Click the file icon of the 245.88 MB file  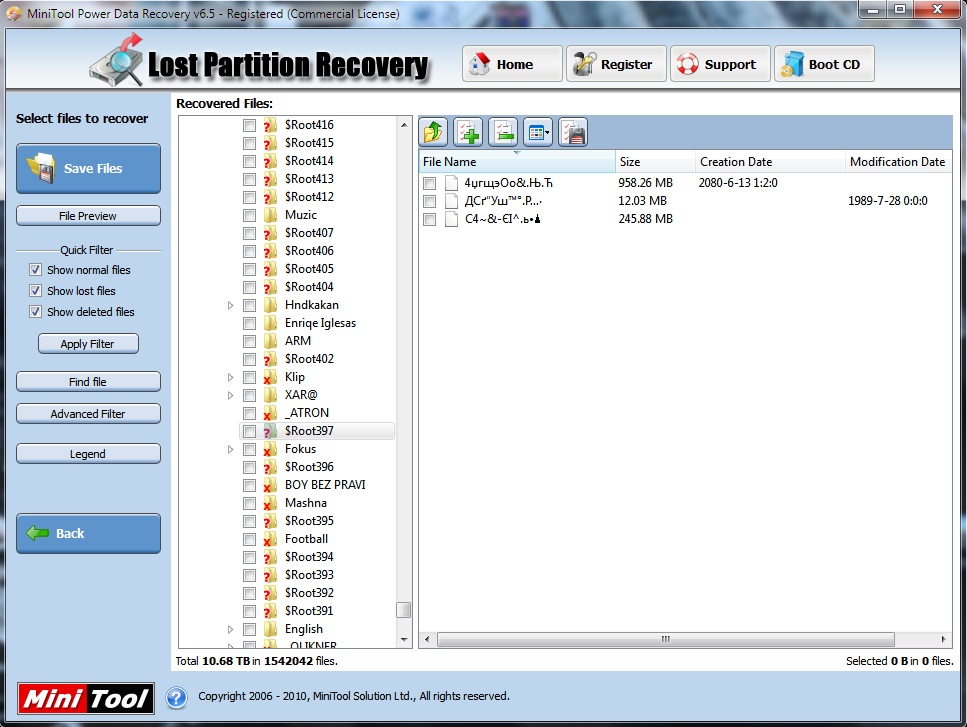452,219
